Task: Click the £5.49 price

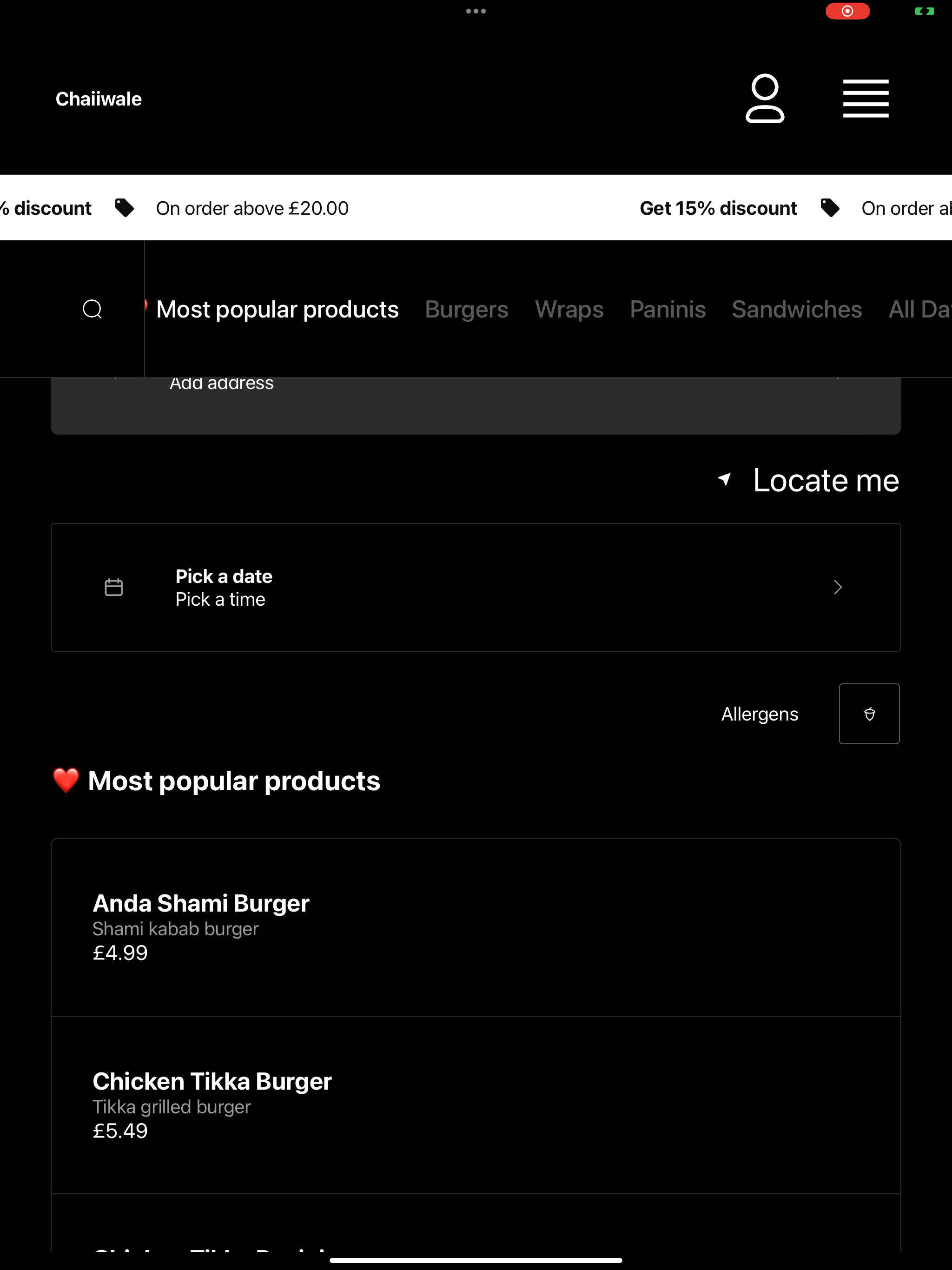Action: 120,1131
